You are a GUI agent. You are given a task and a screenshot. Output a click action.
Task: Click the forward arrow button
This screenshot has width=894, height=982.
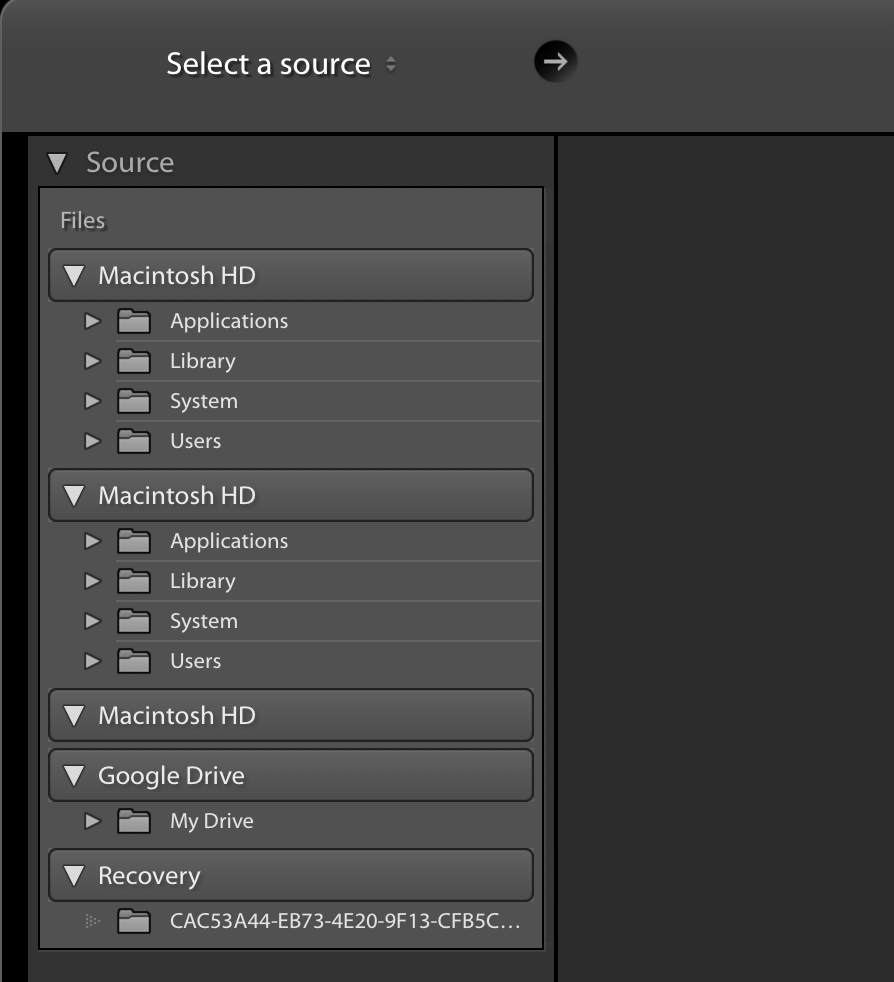pos(555,62)
